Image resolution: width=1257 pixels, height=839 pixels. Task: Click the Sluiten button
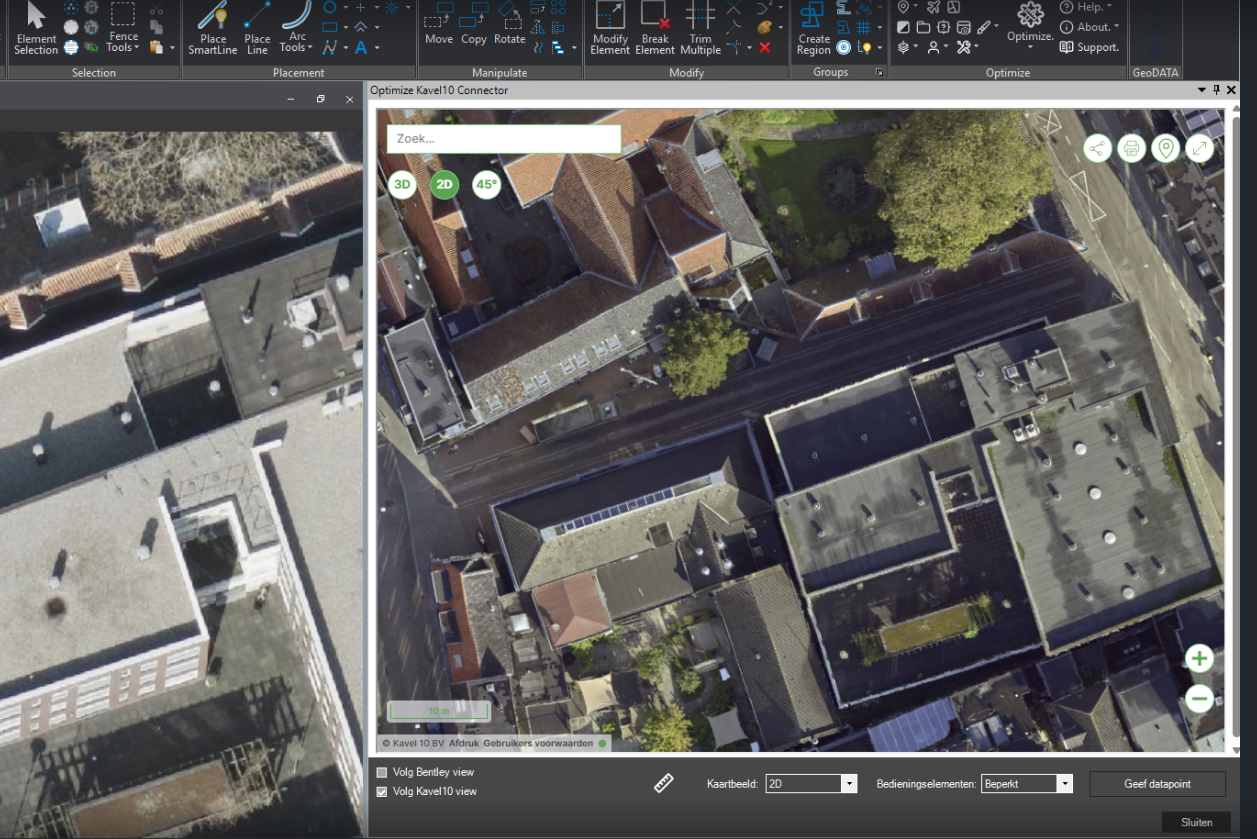(x=1196, y=822)
